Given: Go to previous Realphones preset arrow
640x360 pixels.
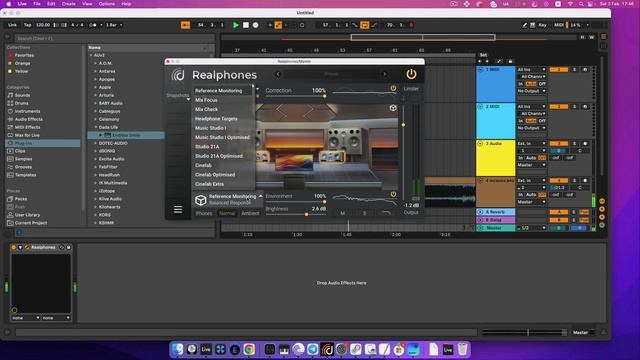Looking at the screenshot, I should [x=278, y=74].
